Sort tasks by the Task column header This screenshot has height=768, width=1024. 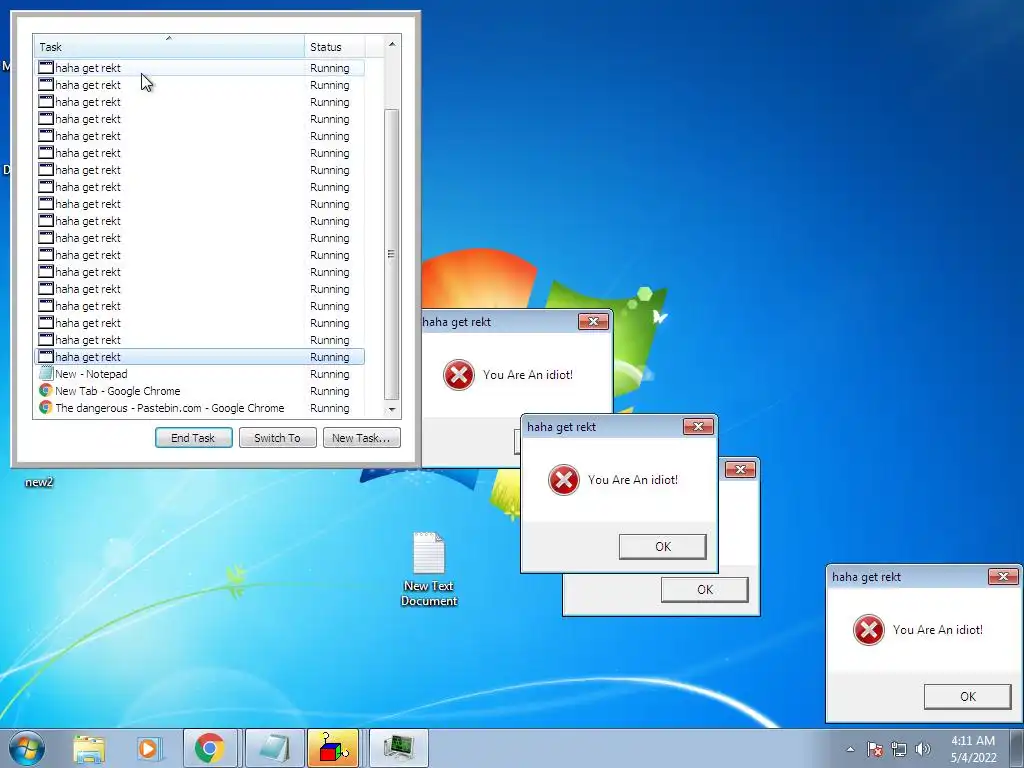click(169, 47)
